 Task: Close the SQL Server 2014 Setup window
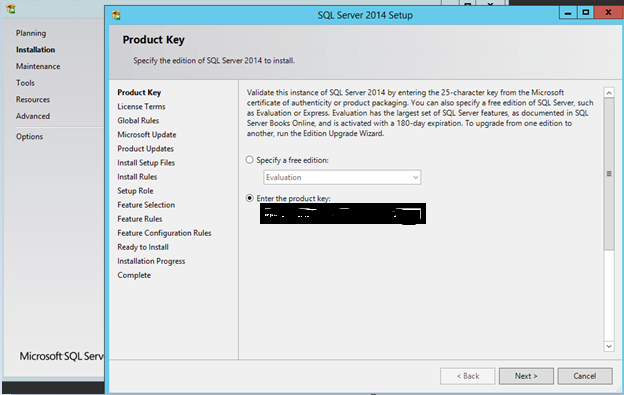(608, 13)
